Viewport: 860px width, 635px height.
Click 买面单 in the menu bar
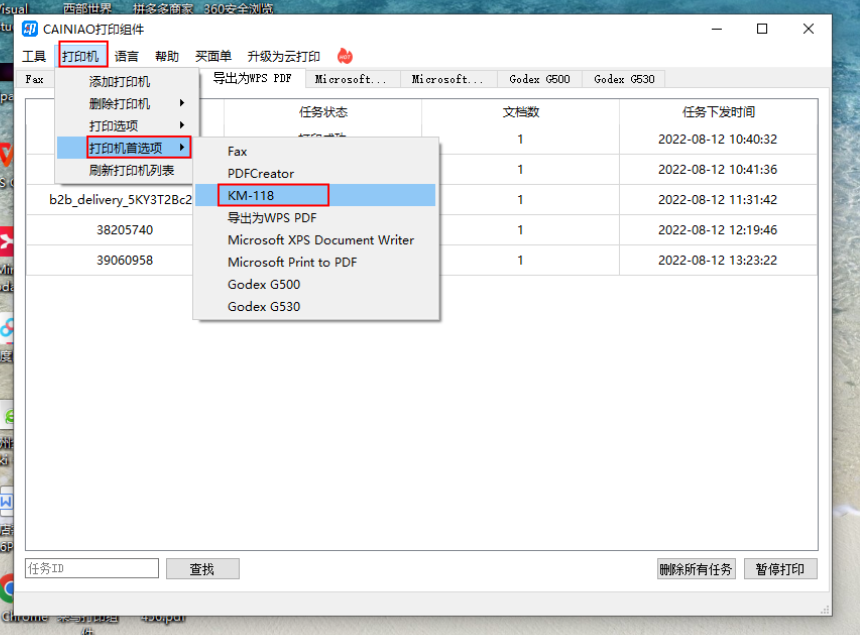[x=213, y=57]
